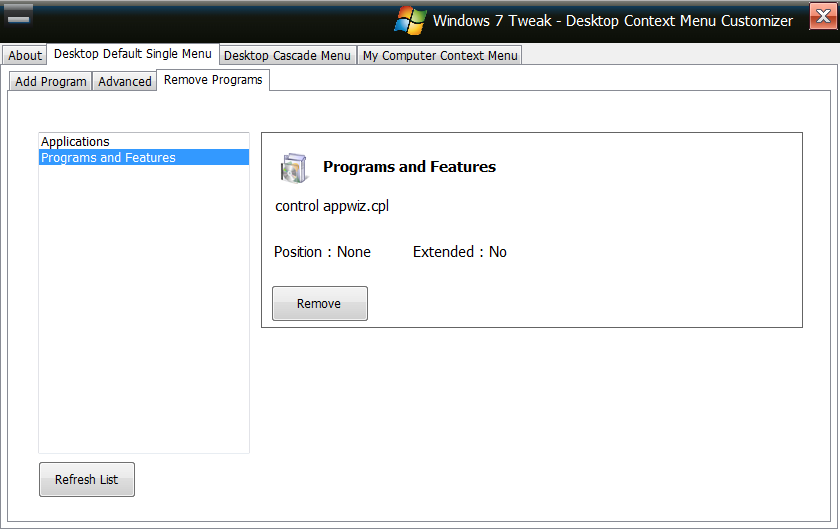Image resolution: width=840 pixels, height=530 pixels.
Task: Open the Desktop Cascade Menu tab
Action: click(287, 55)
